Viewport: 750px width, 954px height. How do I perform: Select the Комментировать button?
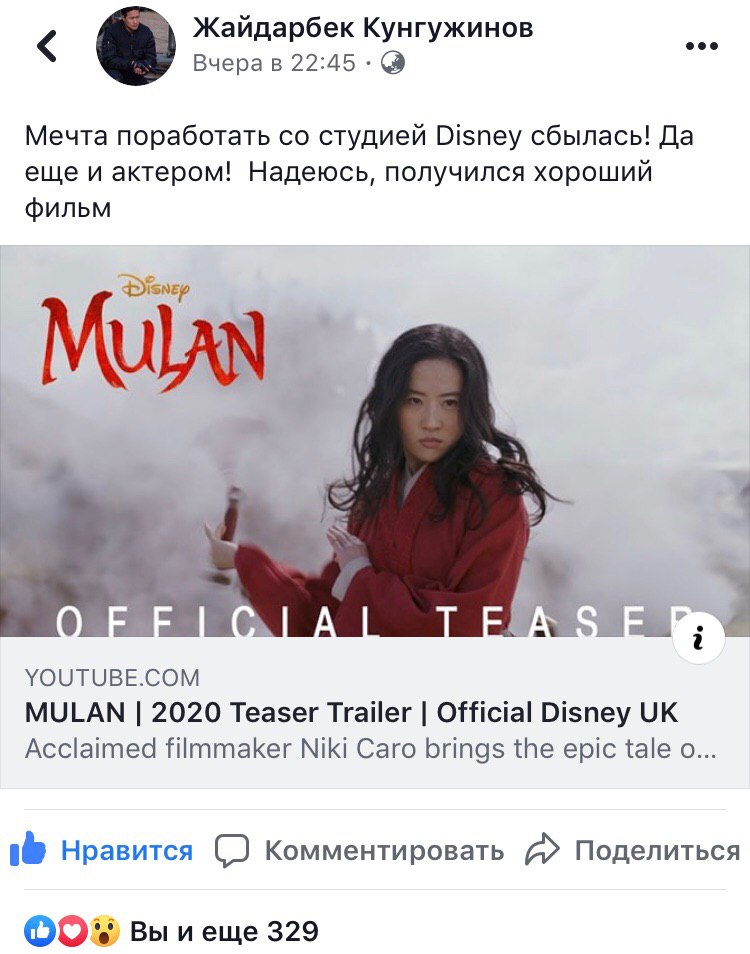pos(384,851)
